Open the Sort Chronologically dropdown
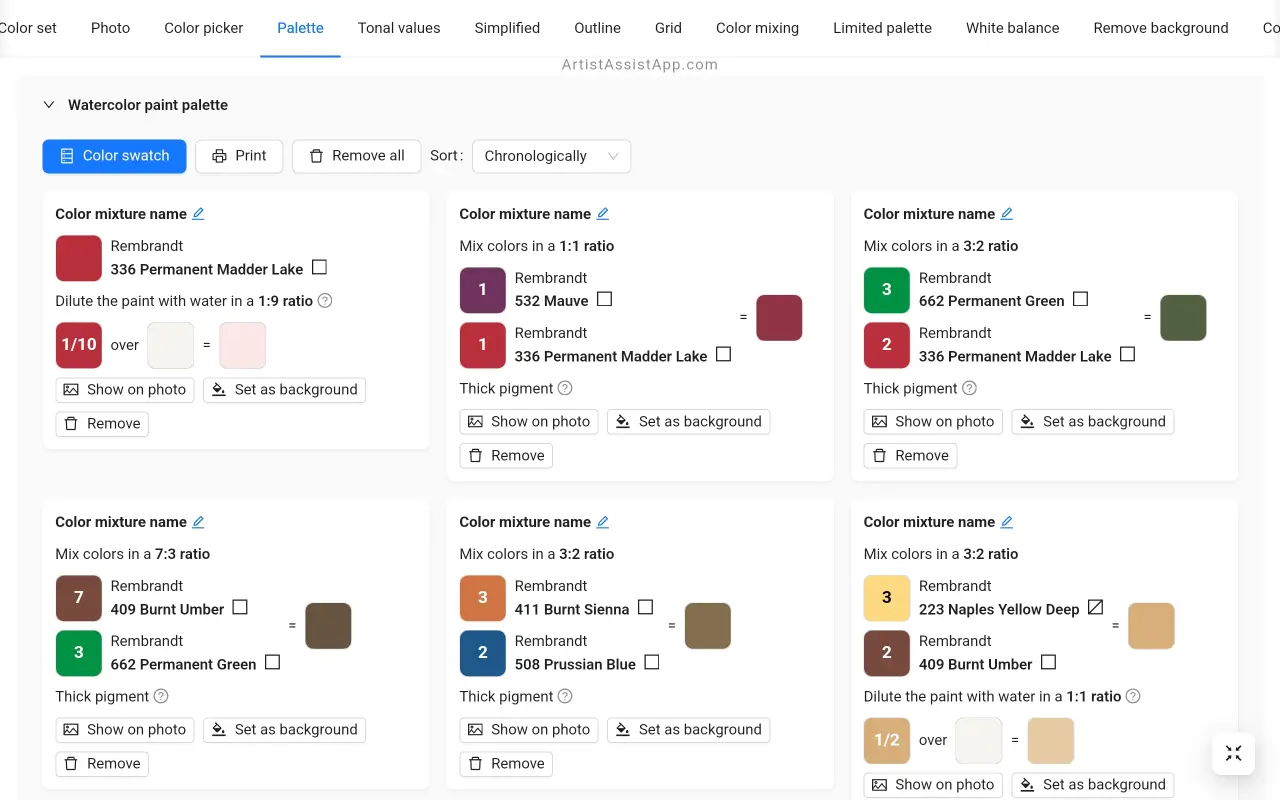The height and width of the screenshot is (800, 1280). pos(551,156)
